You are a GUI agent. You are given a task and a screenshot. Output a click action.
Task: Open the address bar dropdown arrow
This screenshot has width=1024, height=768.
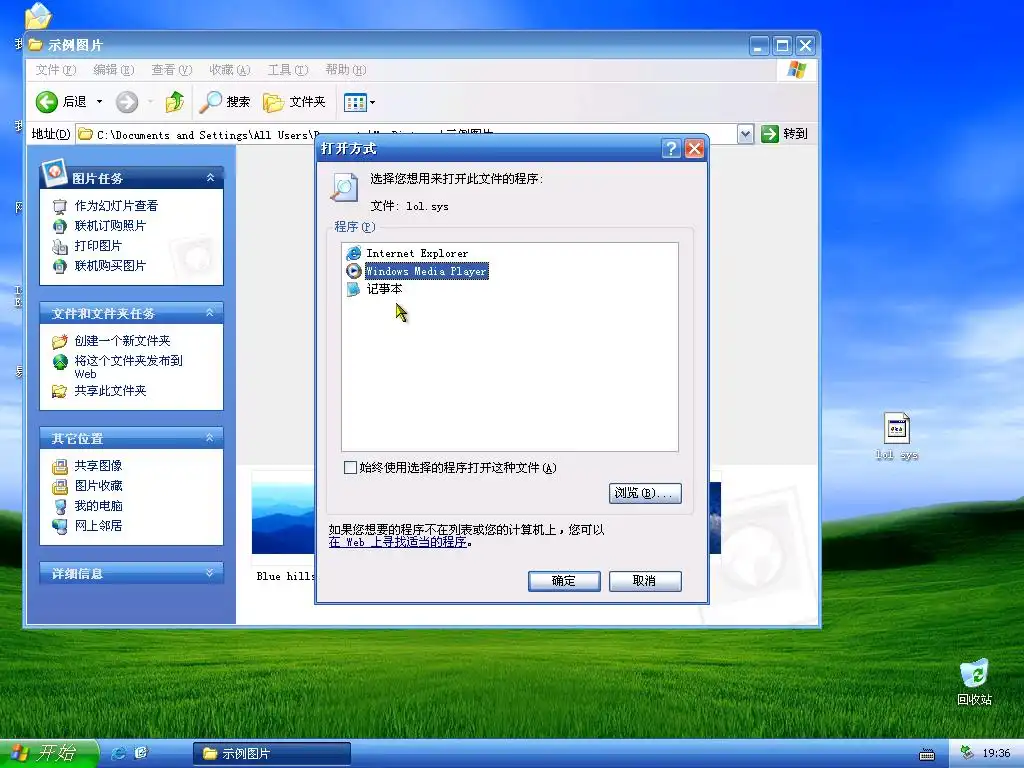click(745, 134)
